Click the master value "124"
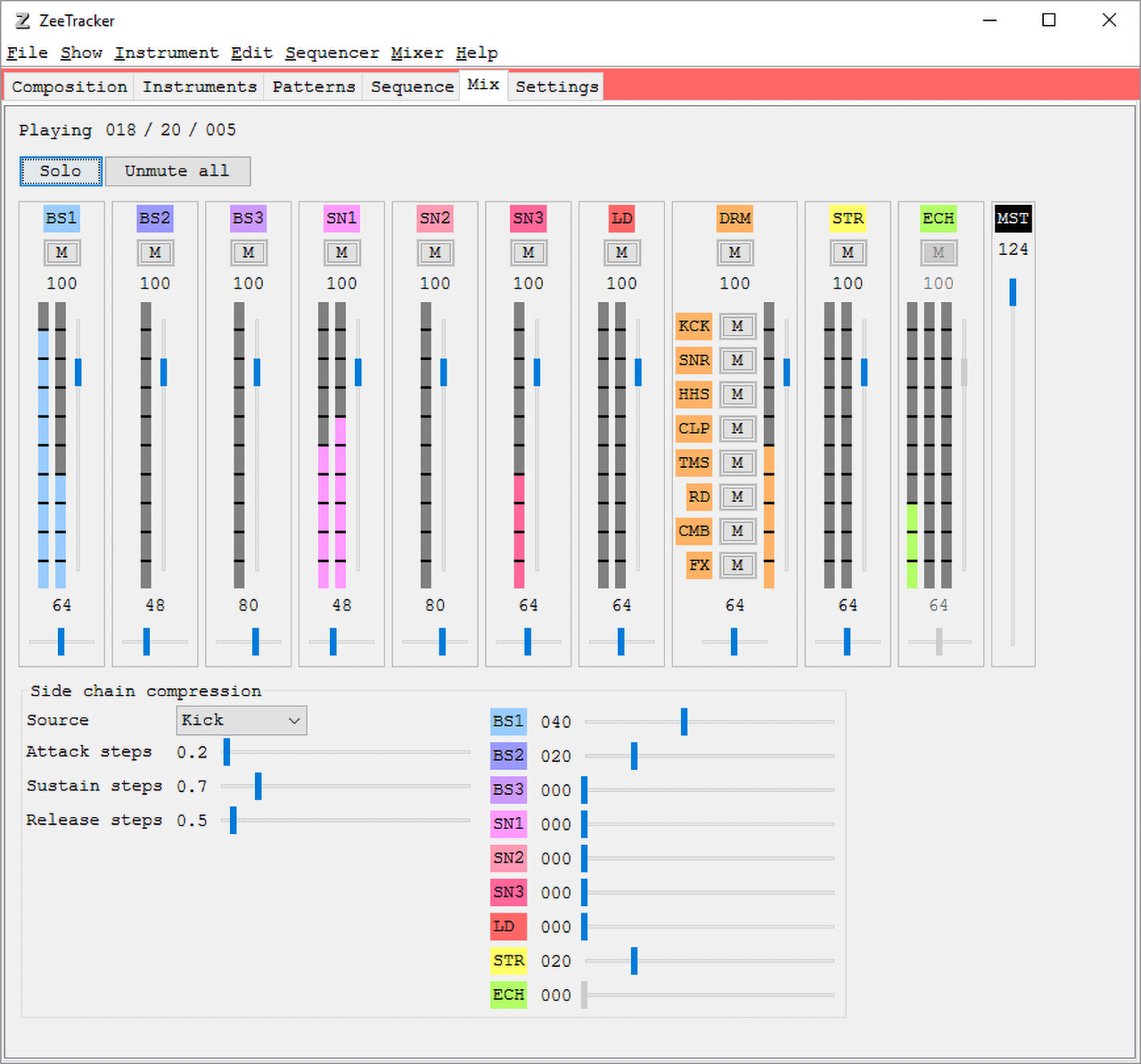The width and height of the screenshot is (1141, 1064). pyautogui.click(x=1013, y=250)
